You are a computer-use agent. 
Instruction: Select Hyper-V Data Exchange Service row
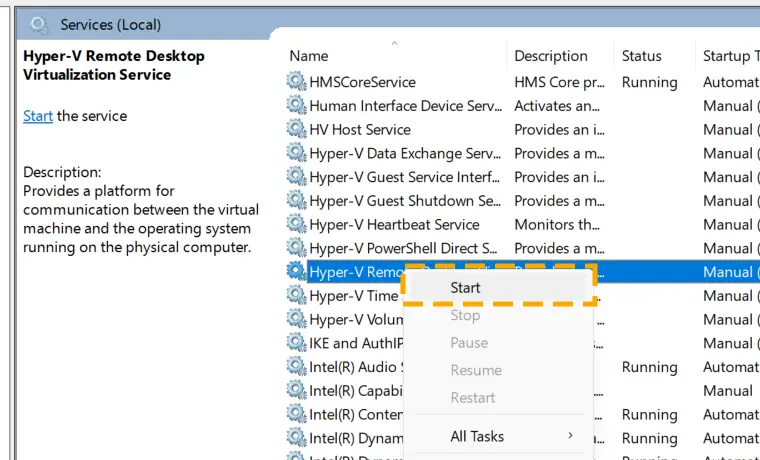point(522,153)
